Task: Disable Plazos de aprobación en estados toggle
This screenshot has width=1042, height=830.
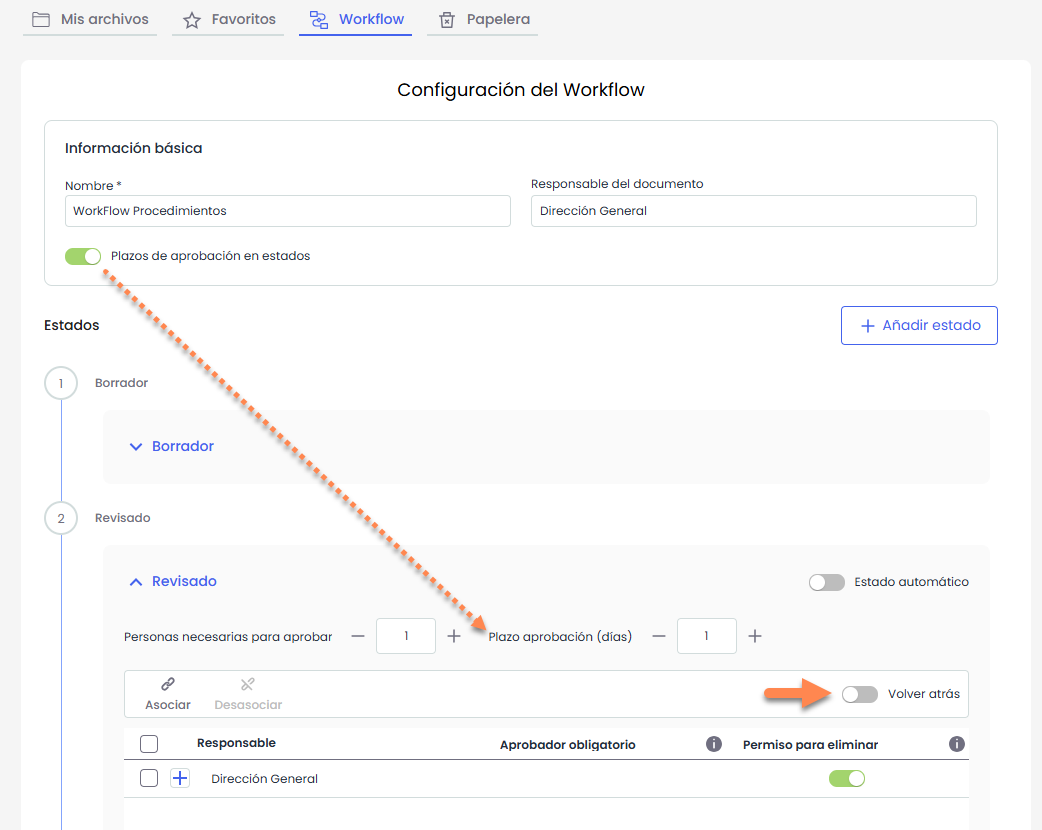Action: pyautogui.click(x=83, y=256)
